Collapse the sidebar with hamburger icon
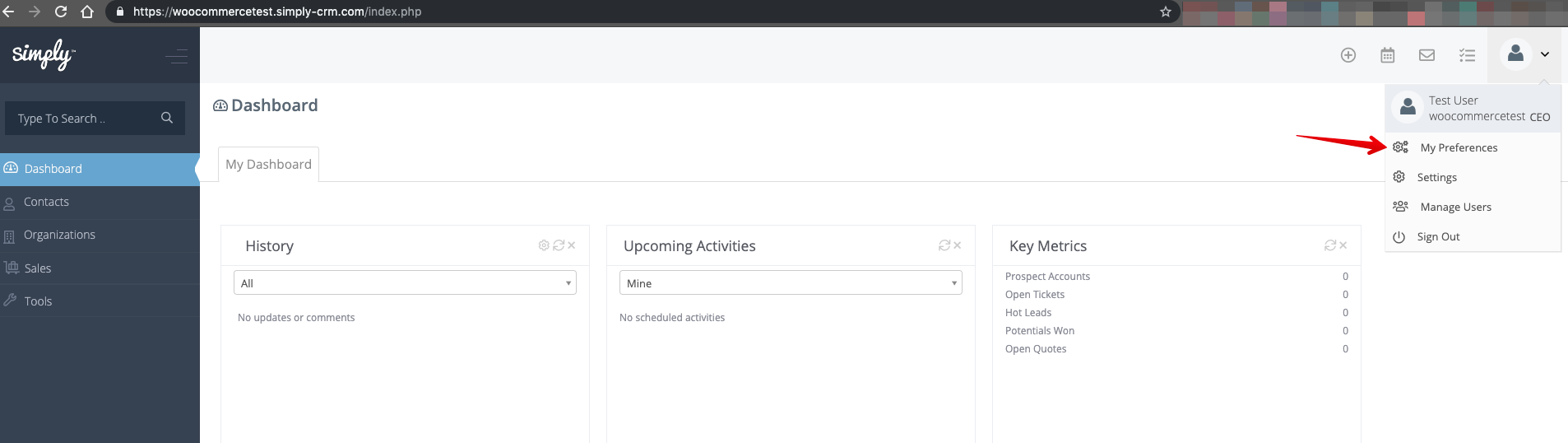Image resolution: width=1568 pixels, height=443 pixels. (x=176, y=56)
